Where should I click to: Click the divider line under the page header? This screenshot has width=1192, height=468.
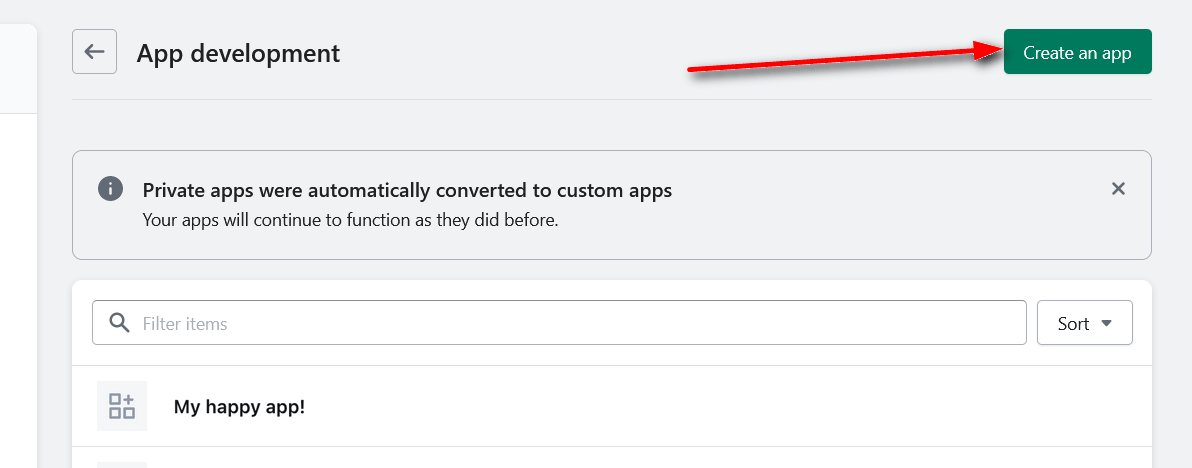pos(612,99)
